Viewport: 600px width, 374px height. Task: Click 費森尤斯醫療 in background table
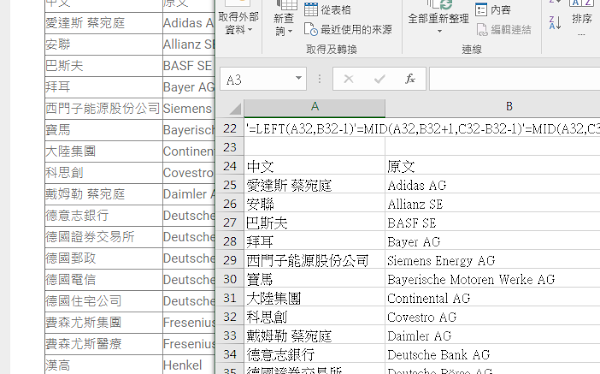click(83, 344)
